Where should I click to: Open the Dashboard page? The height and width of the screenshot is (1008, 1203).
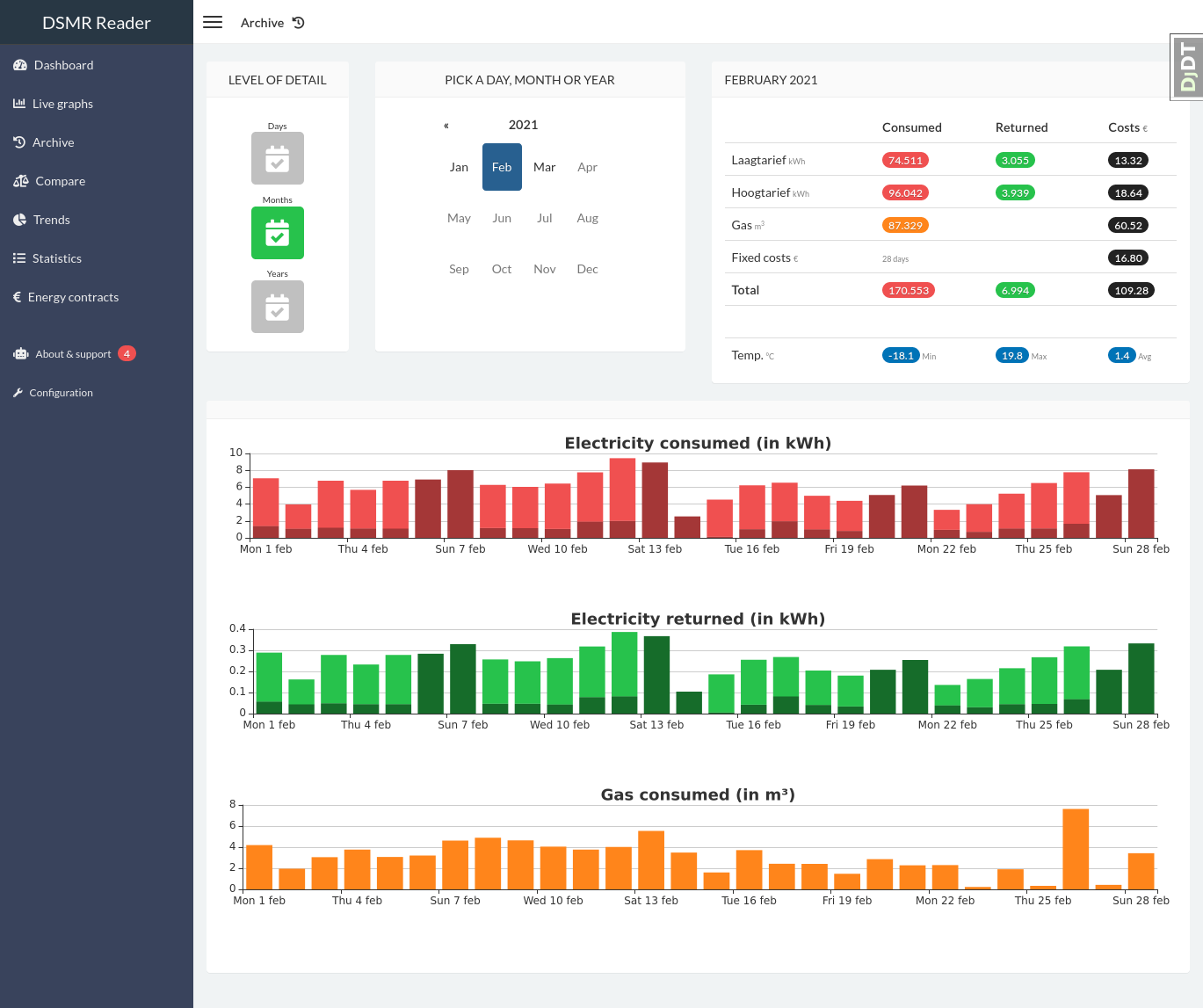coord(97,65)
